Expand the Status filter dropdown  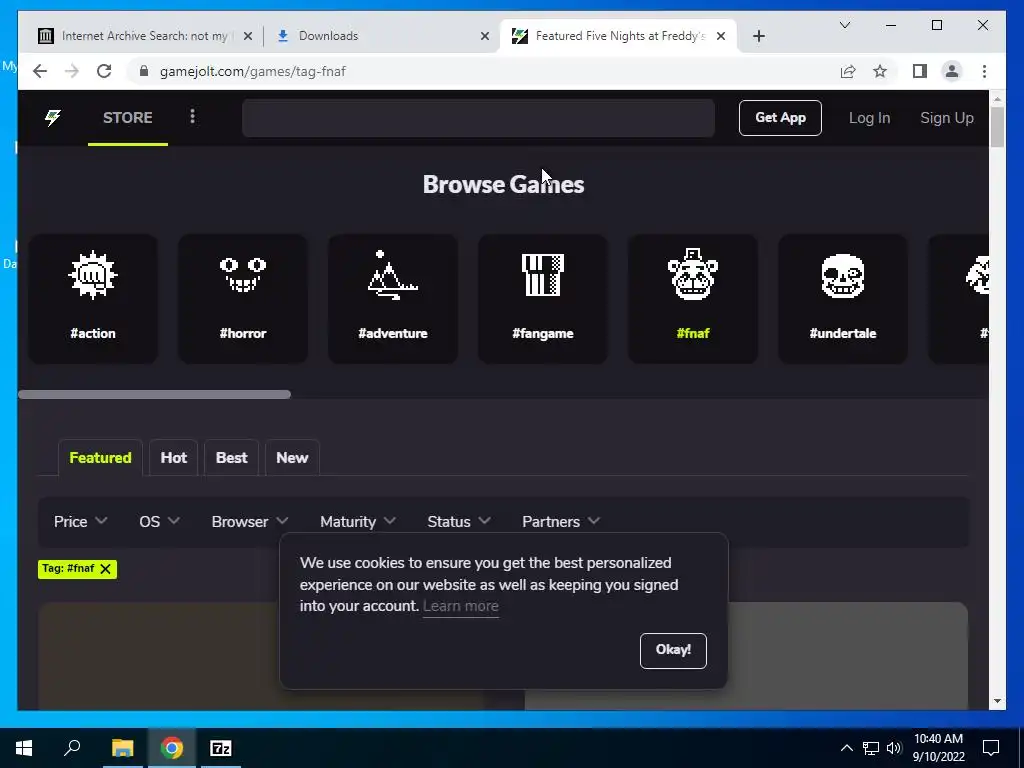pos(458,522)
